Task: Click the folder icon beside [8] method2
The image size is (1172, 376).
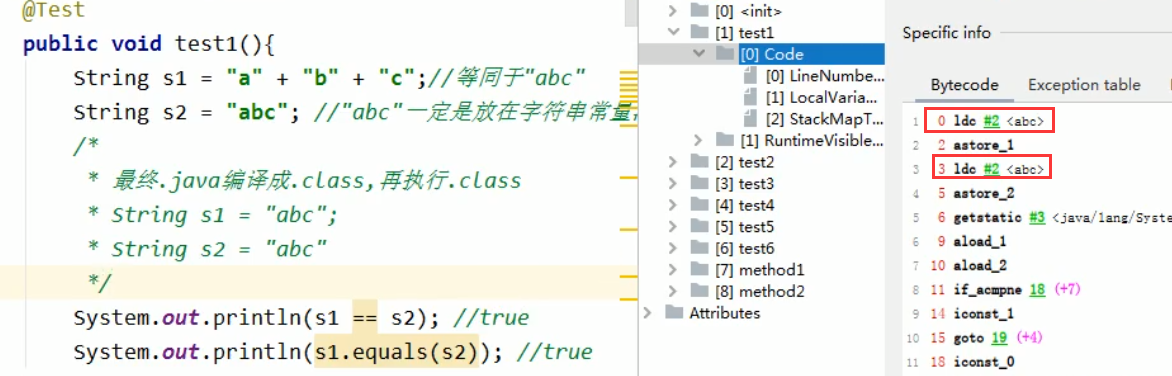Action: [x=700, y=291]
